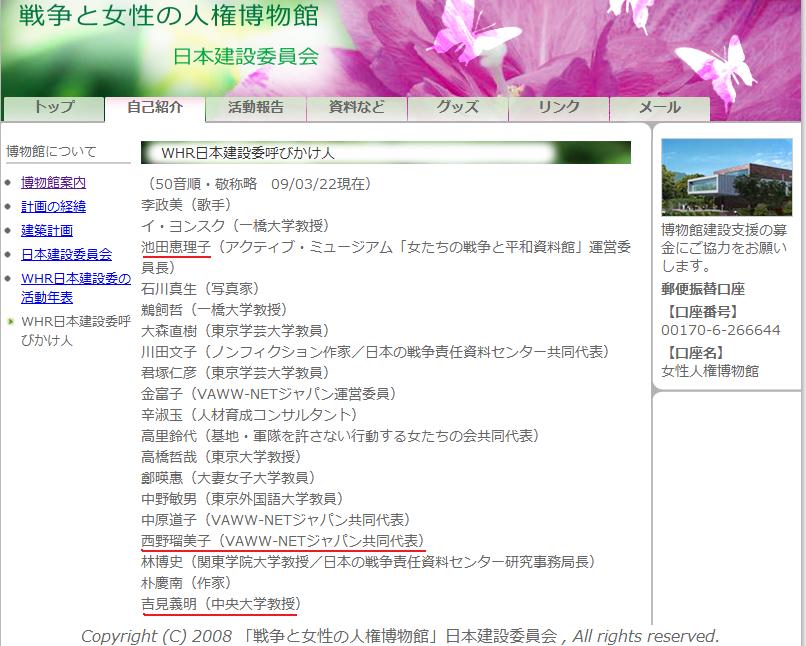This screenshot has height=646, width=806.
Task: Select the line 石川真生(写真家)
Action: click(200, 289)
